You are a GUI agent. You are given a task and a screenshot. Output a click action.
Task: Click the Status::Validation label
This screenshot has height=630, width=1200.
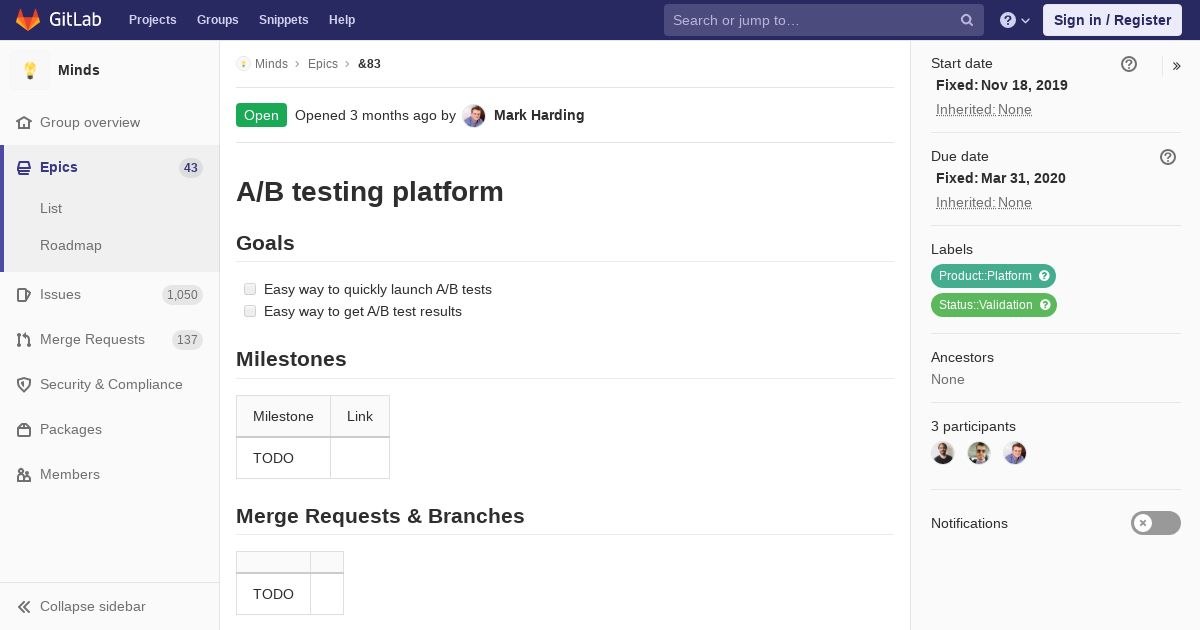click(x=994, y=305)
